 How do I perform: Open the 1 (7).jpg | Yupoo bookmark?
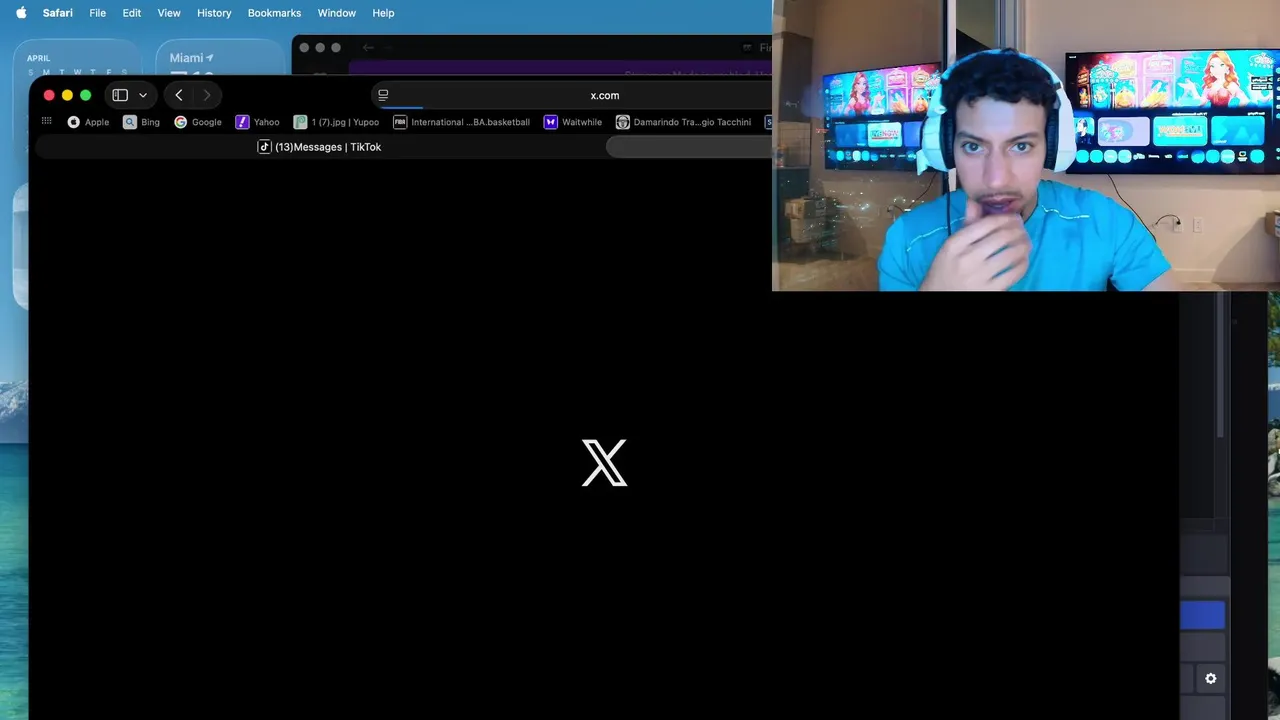coord(336,122)
